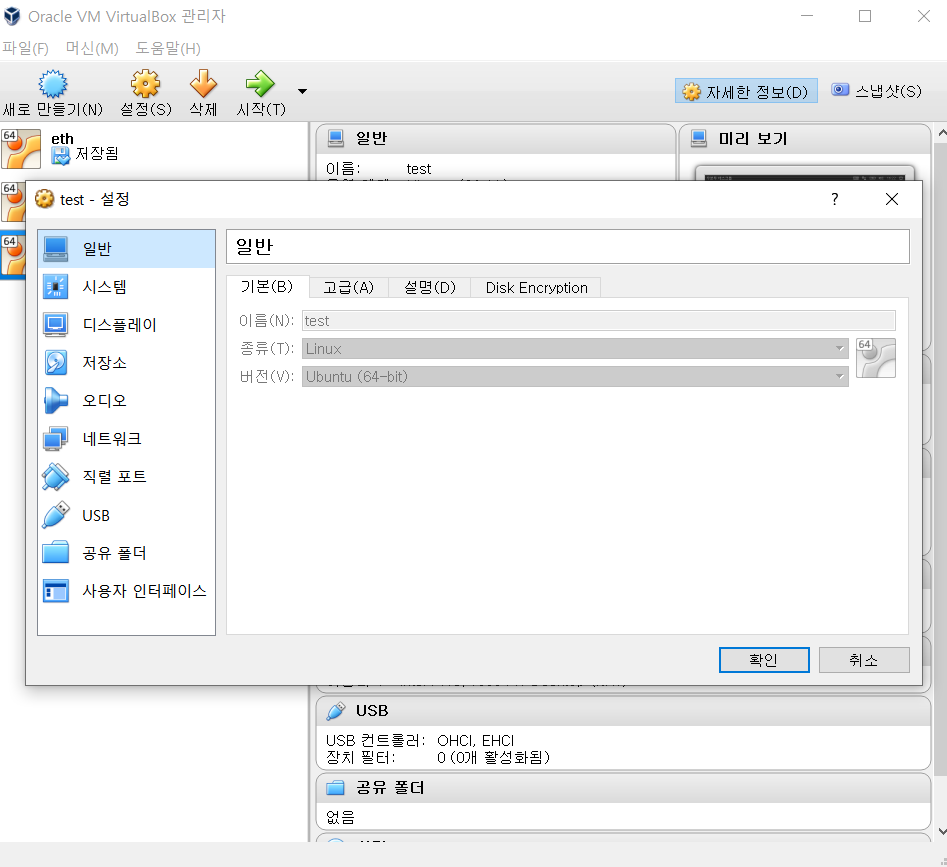Click Shared Folders (공유 폴더) section header icon
The width and height of the screenshot is (947, 867).
335,787
